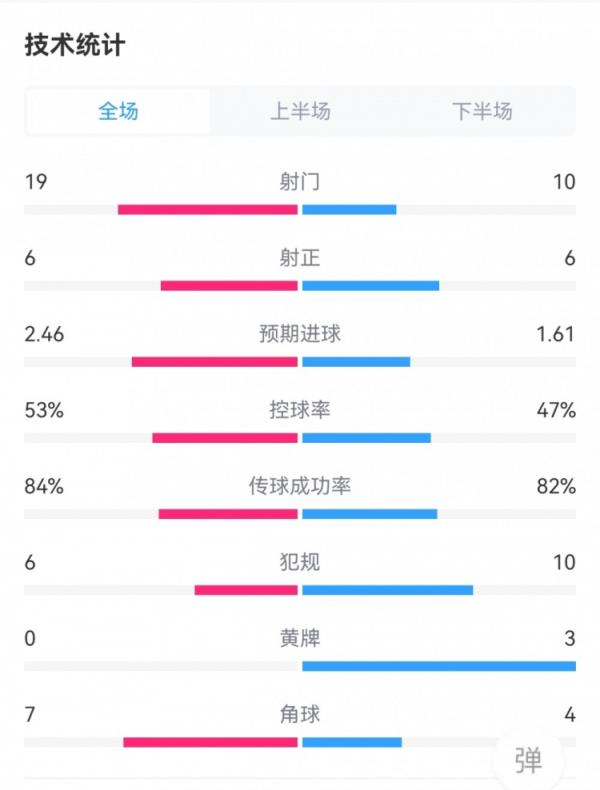Click the blue 射门 bar
The image size is (600, 790).
[349, 210]
